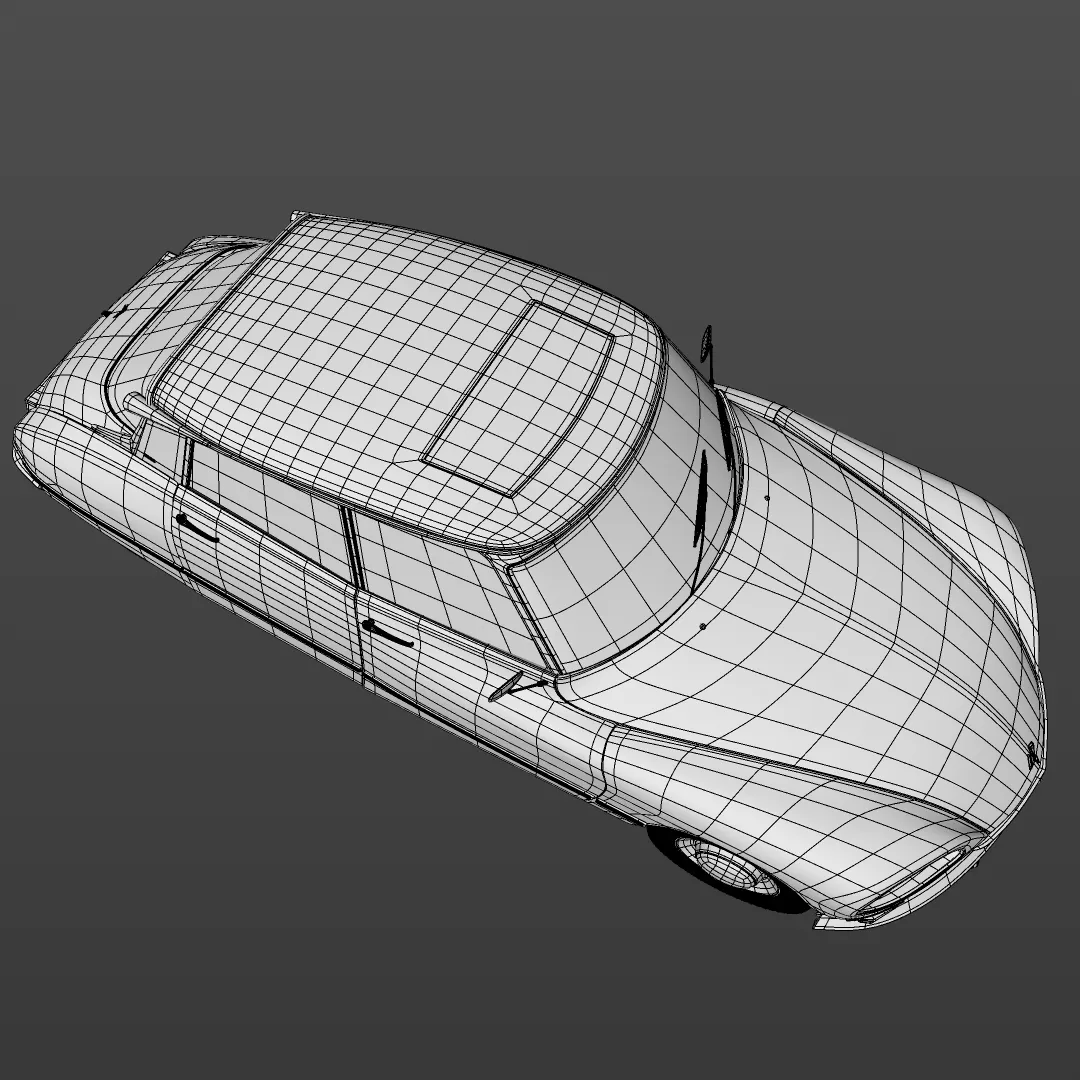1080x1080 pixels.
Task: Click the hood emblem at the car's nose
Action: [x=1032, y=755]
